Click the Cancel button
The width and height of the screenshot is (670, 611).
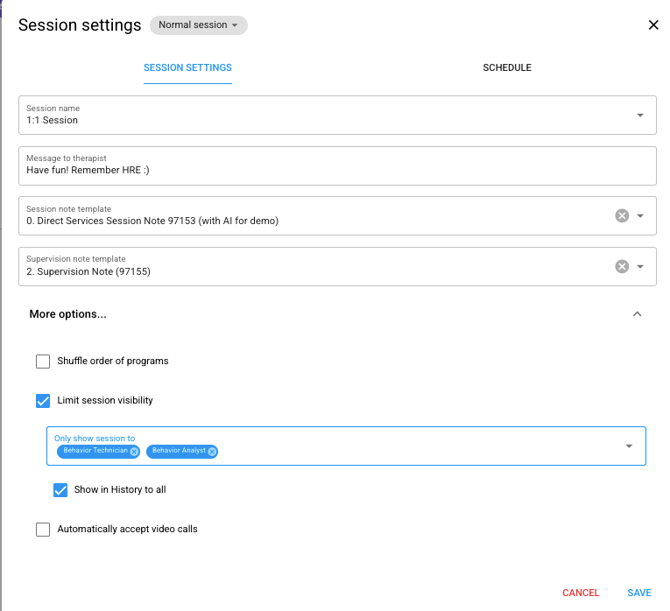[580, 593]
